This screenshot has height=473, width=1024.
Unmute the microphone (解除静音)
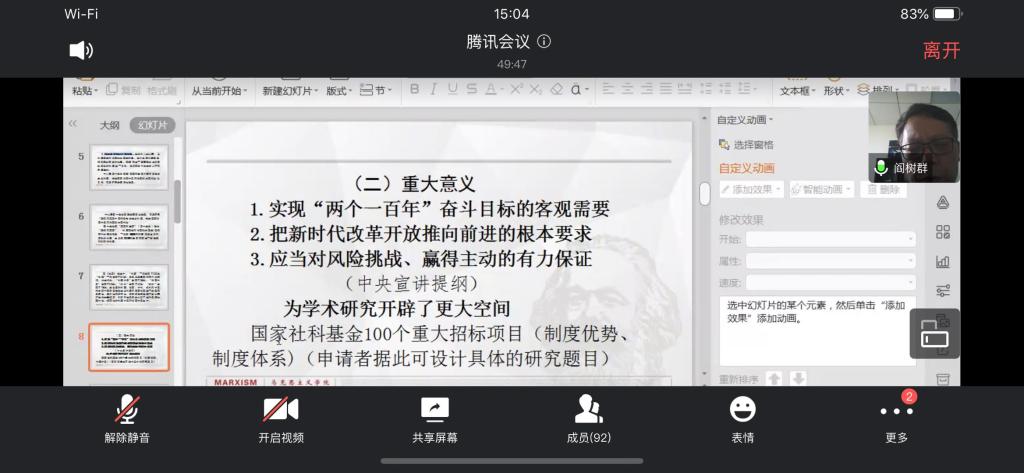click(127, 418)
